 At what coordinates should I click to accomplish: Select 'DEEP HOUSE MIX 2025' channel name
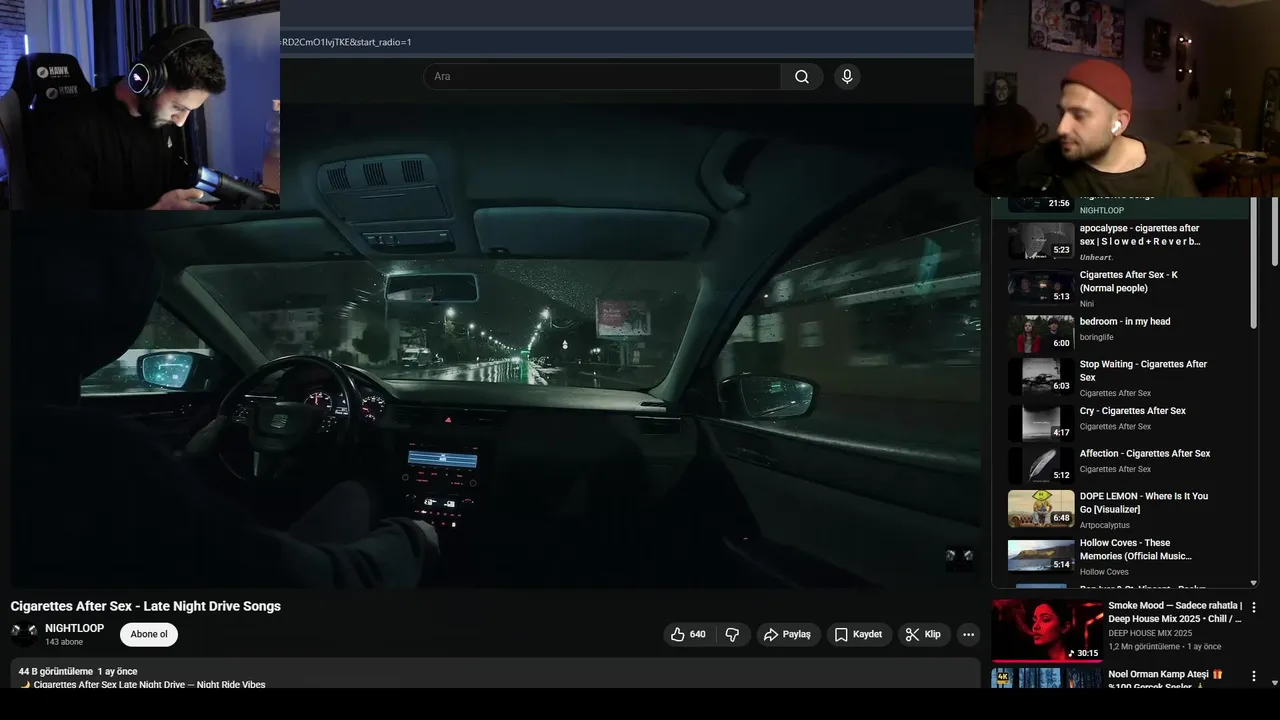click(x=1150, y=633)
